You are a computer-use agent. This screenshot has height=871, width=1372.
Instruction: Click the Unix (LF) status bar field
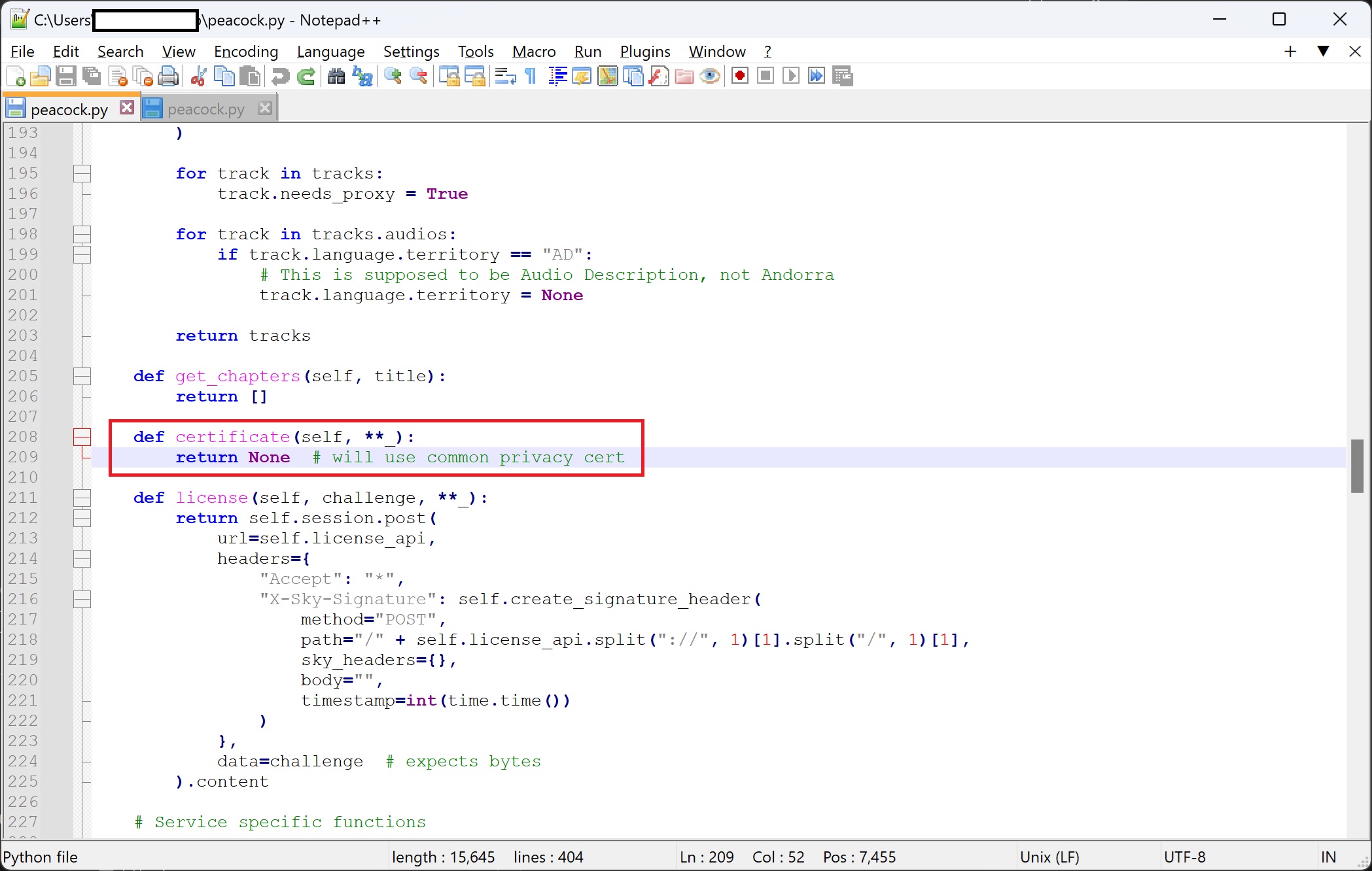tap(1049, 857)
